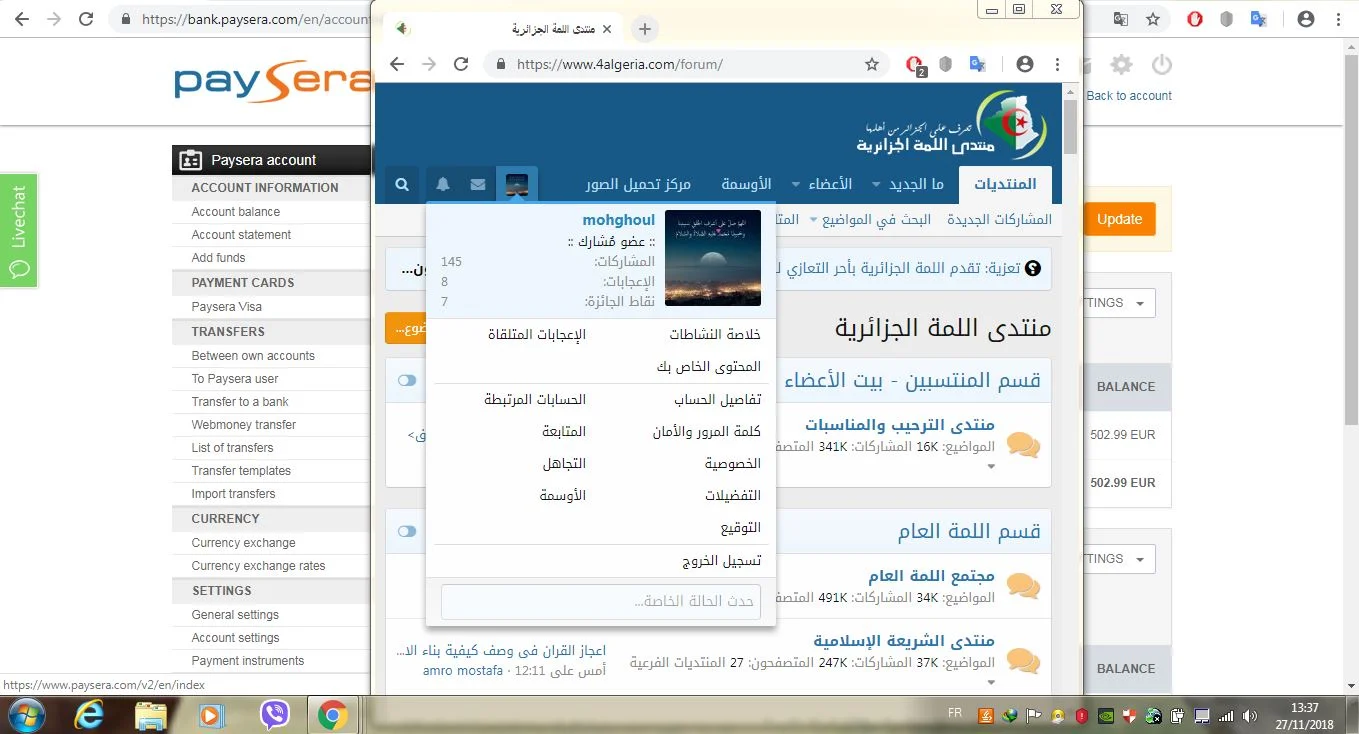This screenshot has width=1359, height=734.
Task: Toggle collapse switch for قسم المنتسبين section
Action: pos(407,381)
